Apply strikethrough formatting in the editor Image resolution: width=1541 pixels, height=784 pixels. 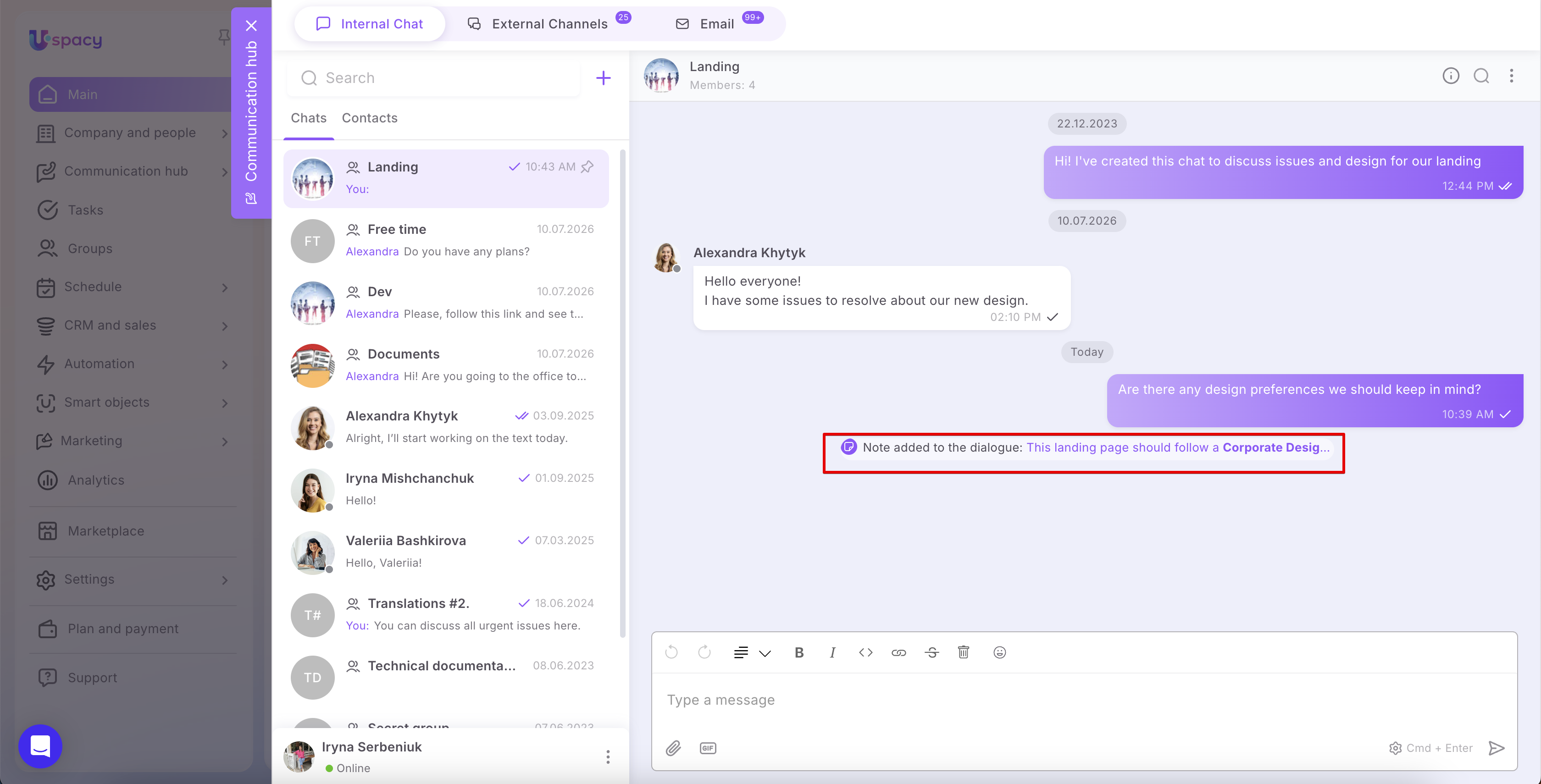(x=931, y=652)
